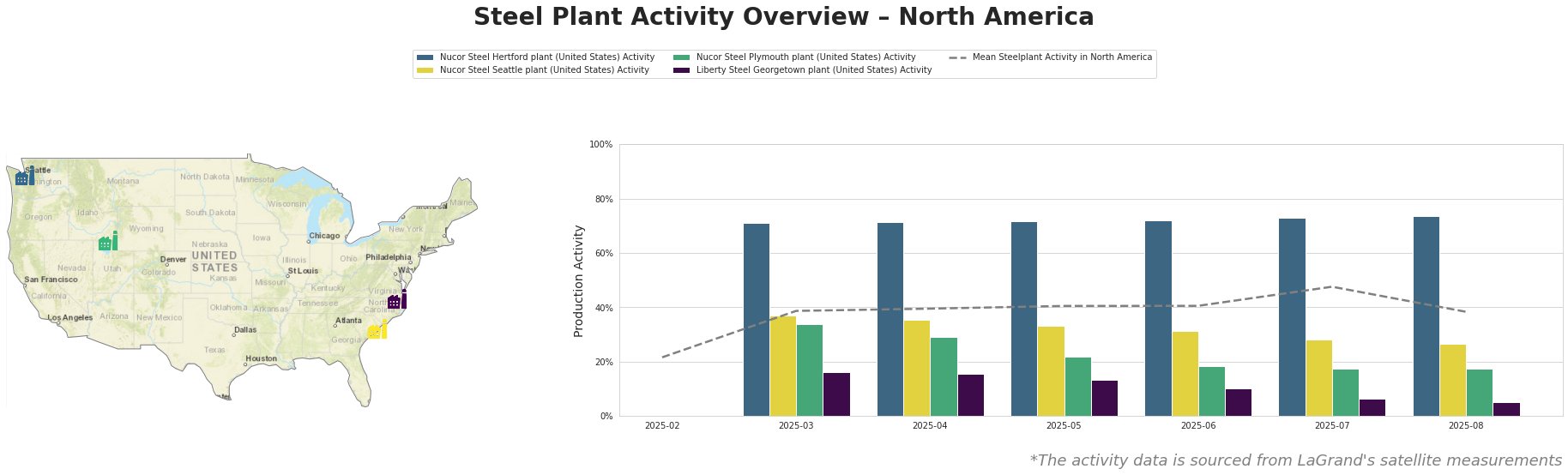Screen dimensions: 1568x475
Task: Click the purple Georgetown bar for 2025-08
Action: point(1505,409)
